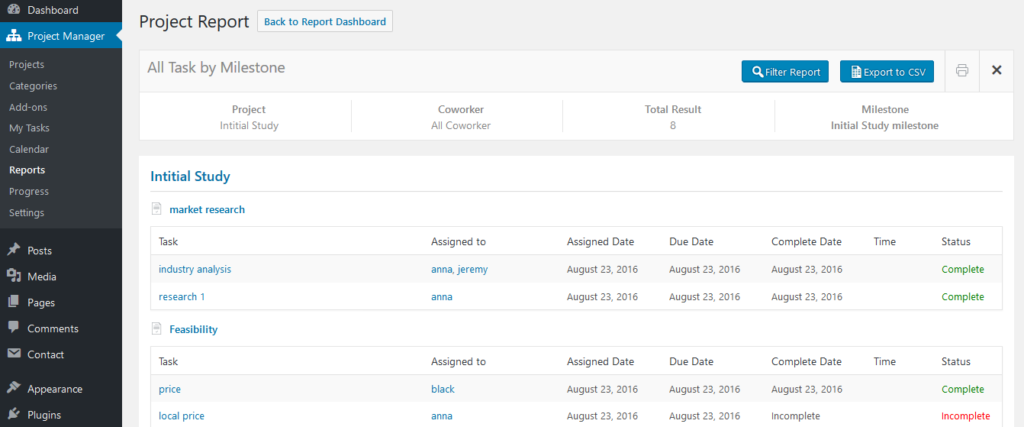1024x427 pixels.
Task: Click the Posts pushpin icon
Action: click(x=13, y=250)
